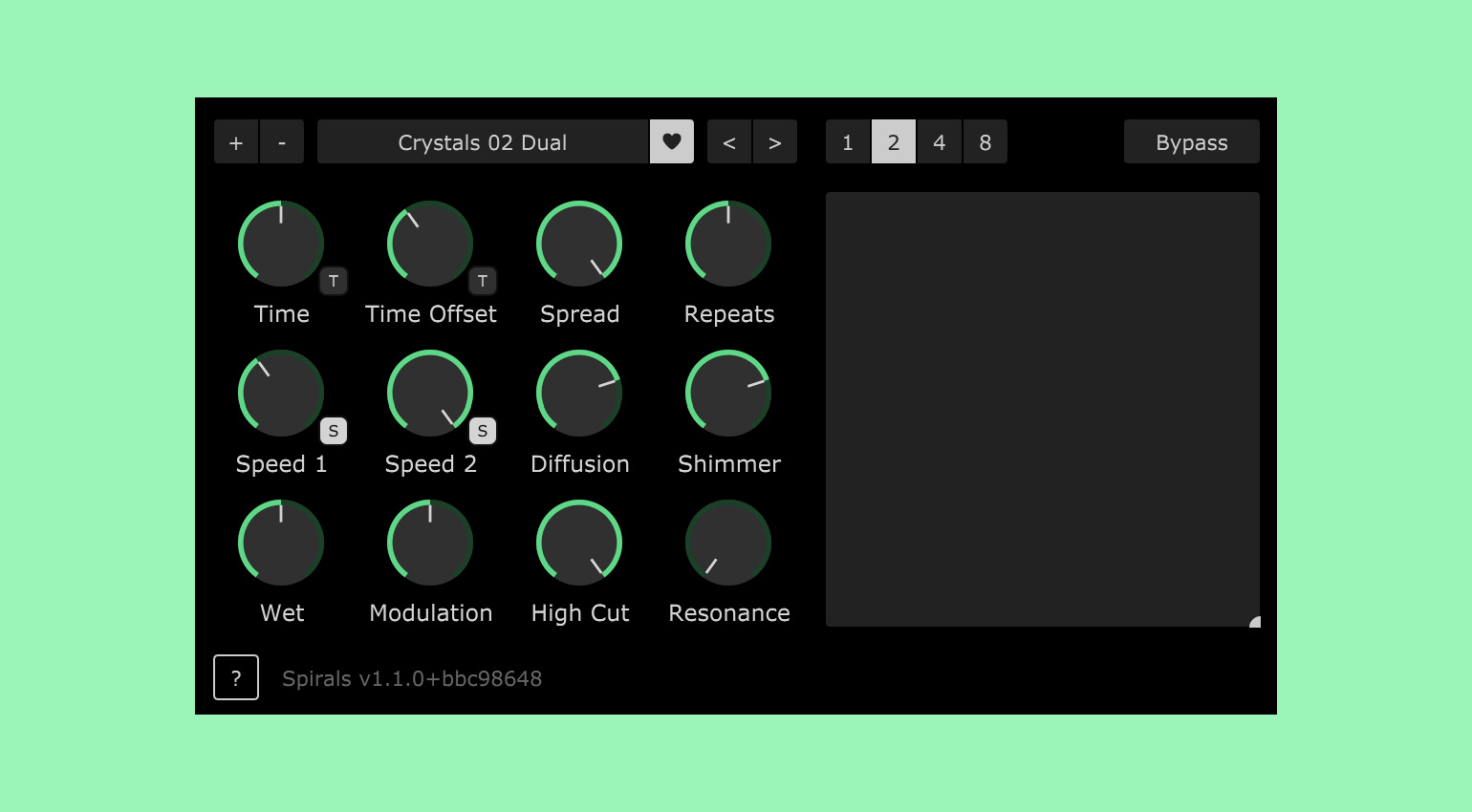This screenshot has width=1472, height=812.
Task: Toggle the S button beside Speed 1
Action: pyautogui.click(x=334, y=431)
